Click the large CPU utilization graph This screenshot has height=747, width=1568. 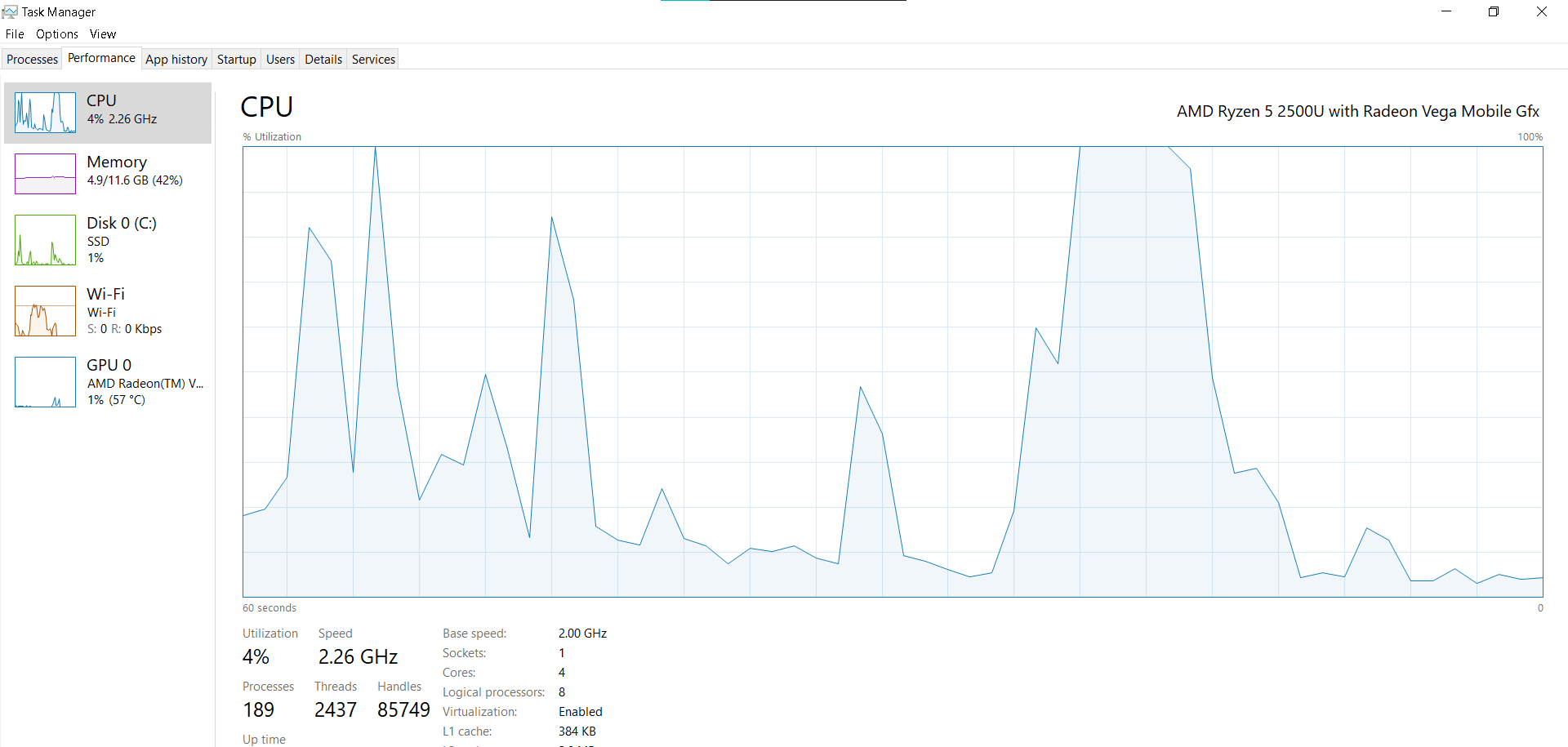pos(893,371)
